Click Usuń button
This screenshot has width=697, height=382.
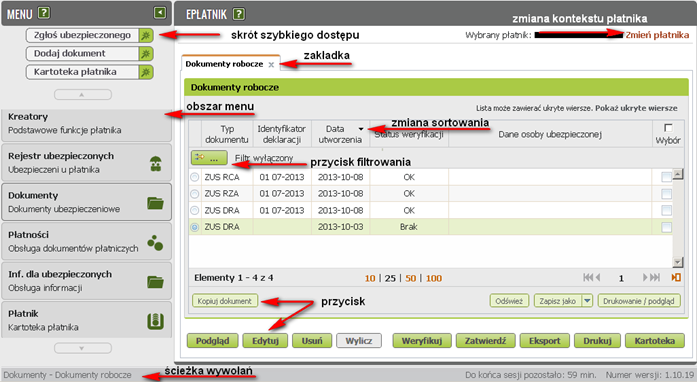[x=312, y=341]
